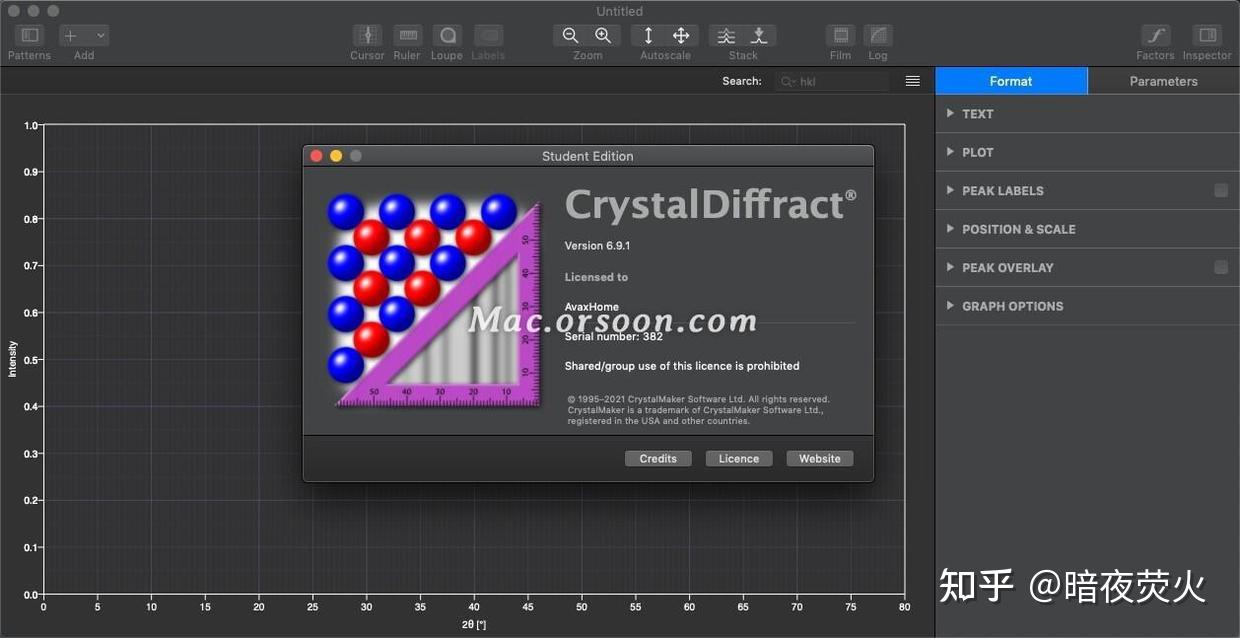
Task: Select the Cursor tool
Action: (x=367, y=35)
